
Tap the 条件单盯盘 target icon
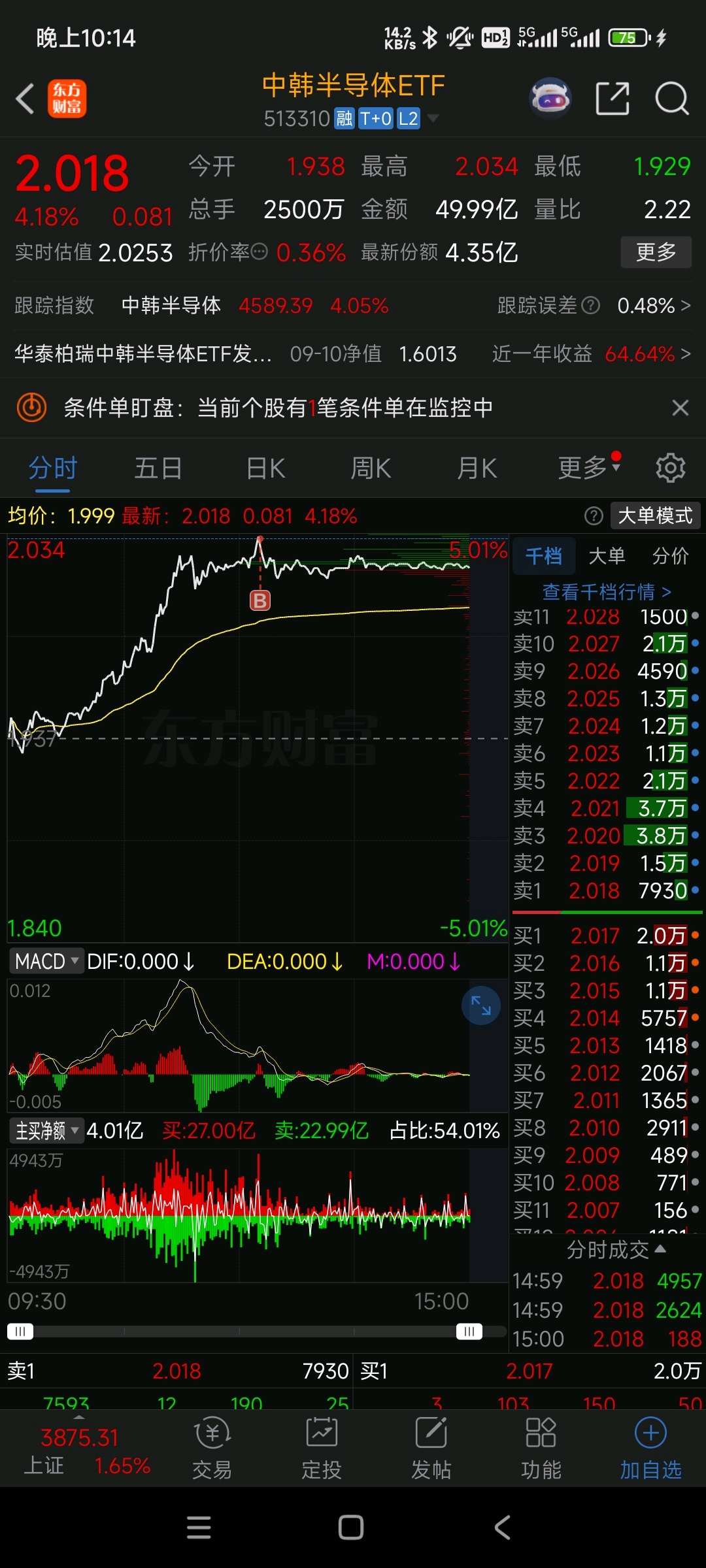tap(31, 408)
